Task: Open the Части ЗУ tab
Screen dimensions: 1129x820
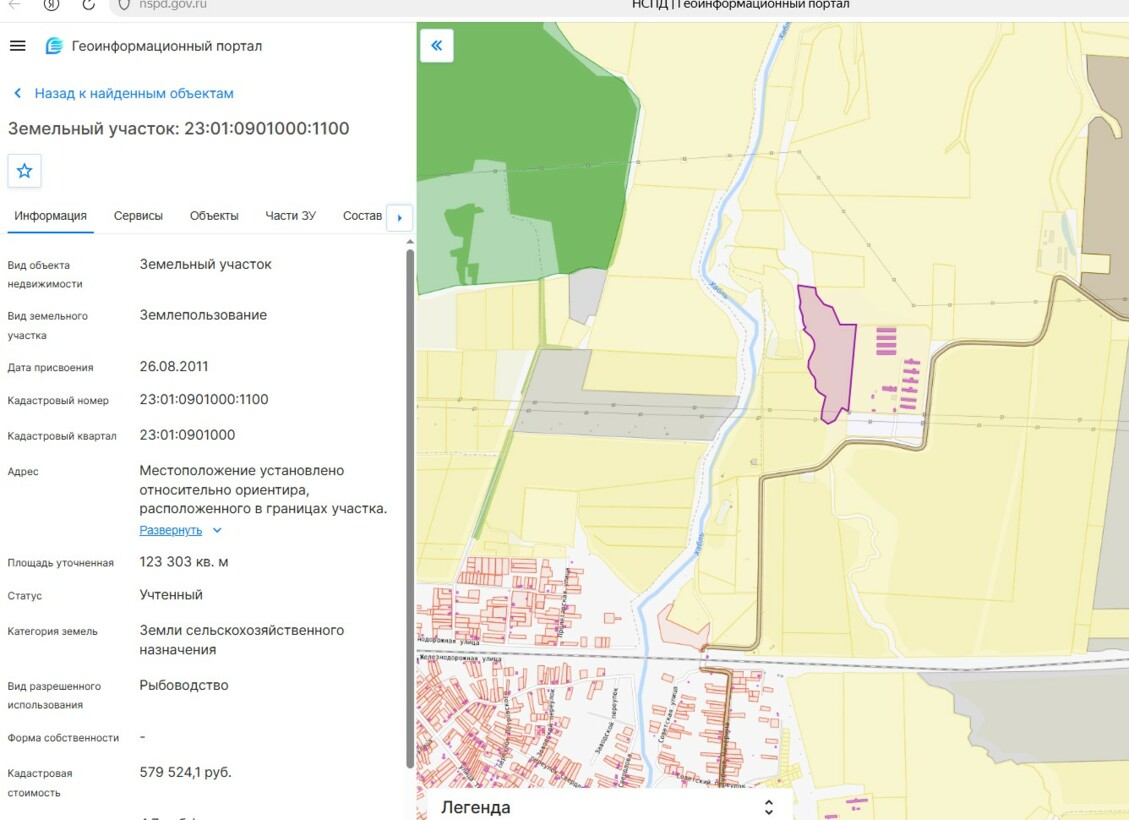Action: pos(290,216)
